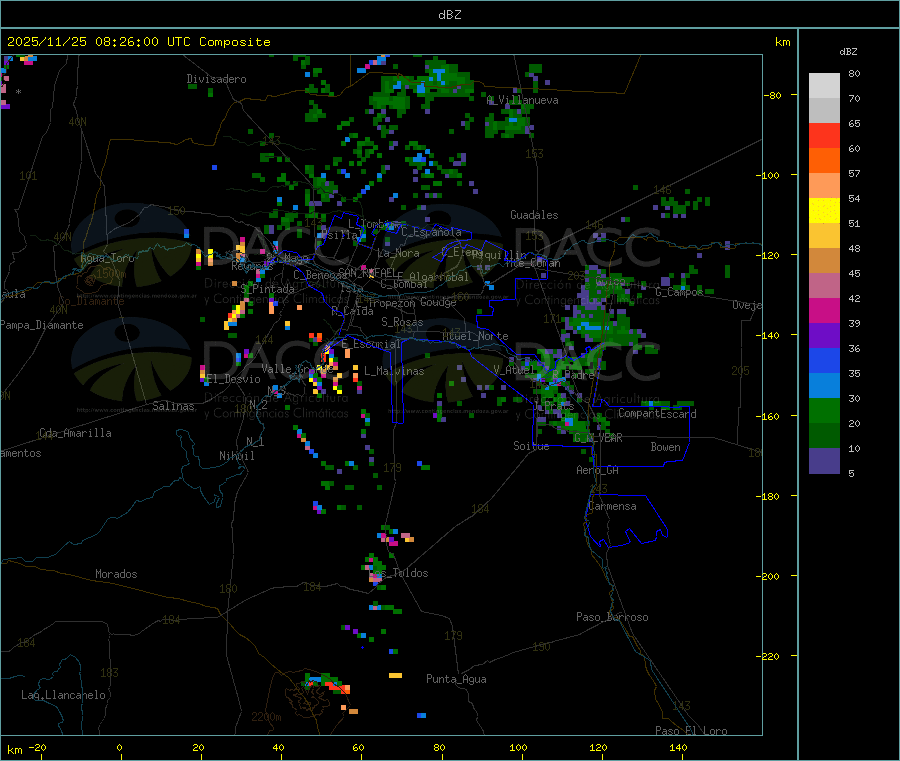Viewport: 900px width, 761px height.
Task: Click the green echo cluster near A_Villanueva
Action: coord(508,122)
